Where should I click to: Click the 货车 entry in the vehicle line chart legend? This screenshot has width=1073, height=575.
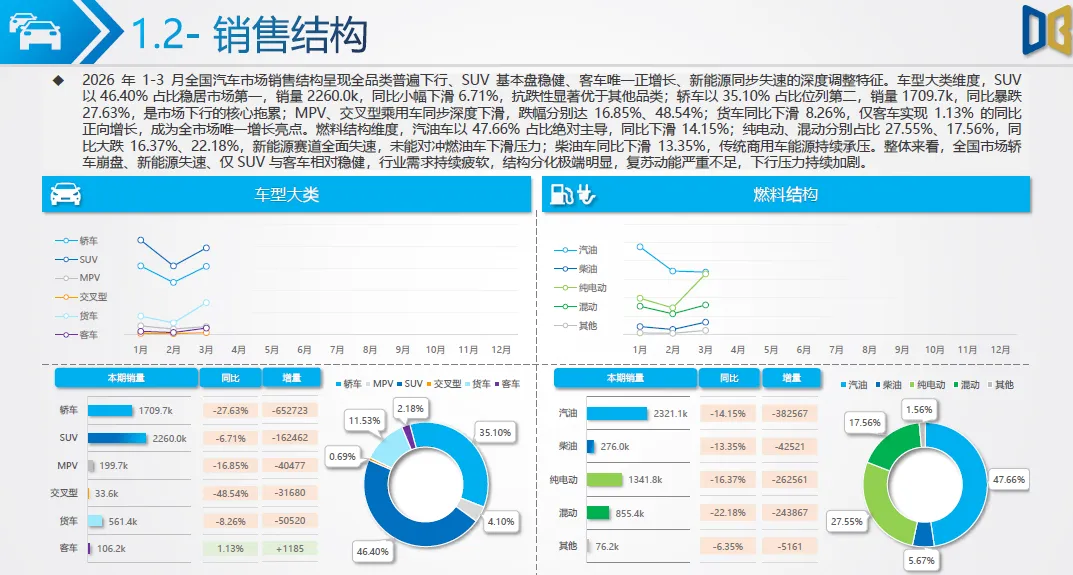[77, 316]
